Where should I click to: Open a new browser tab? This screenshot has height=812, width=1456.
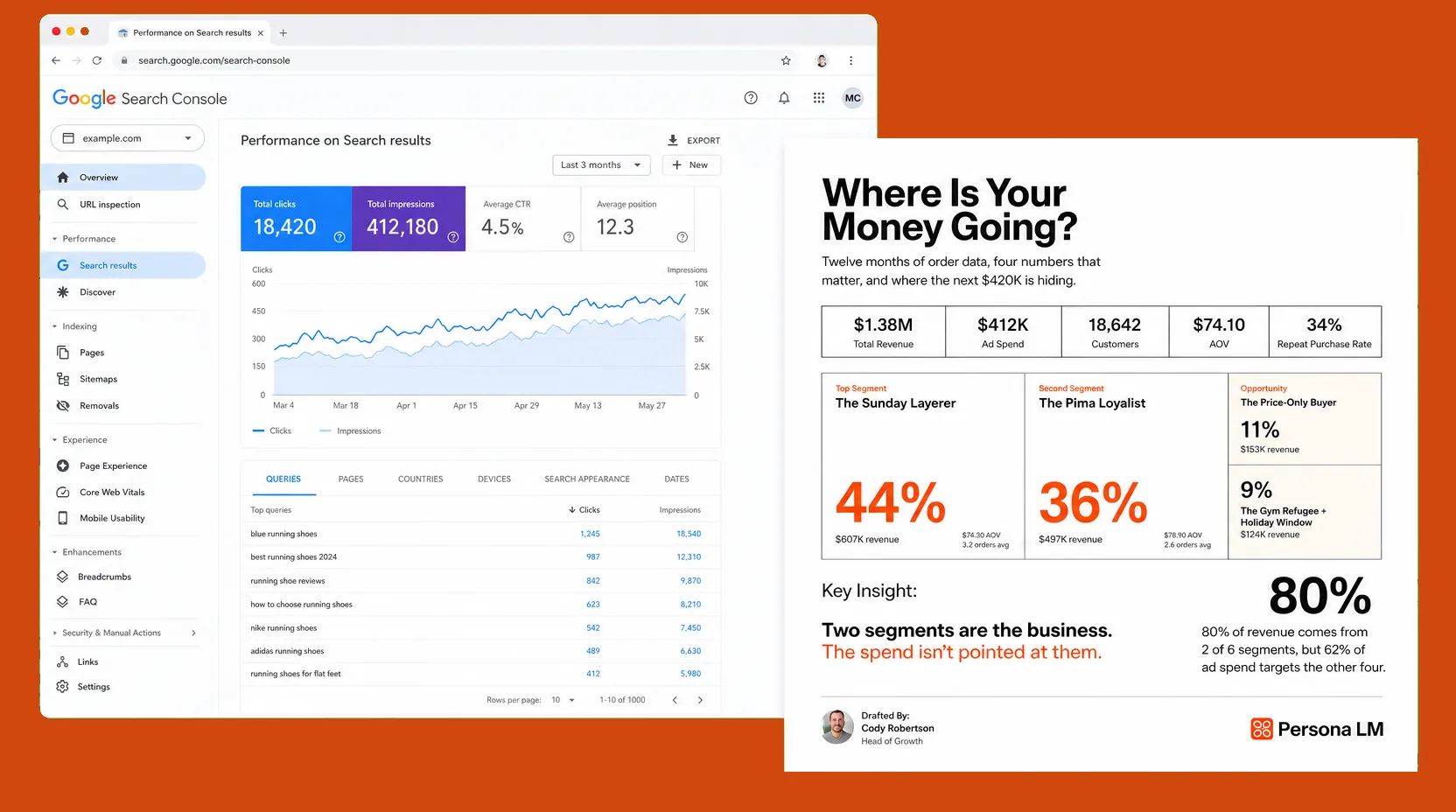(283, 33)
